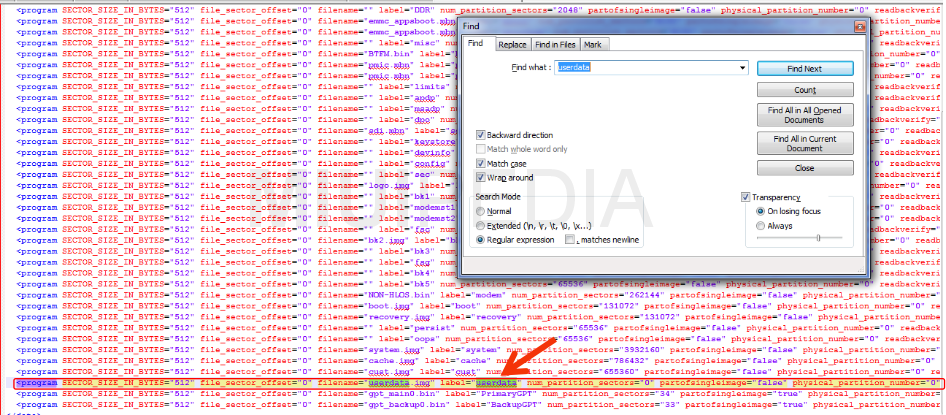Select the Mark tab

point(592,45)
